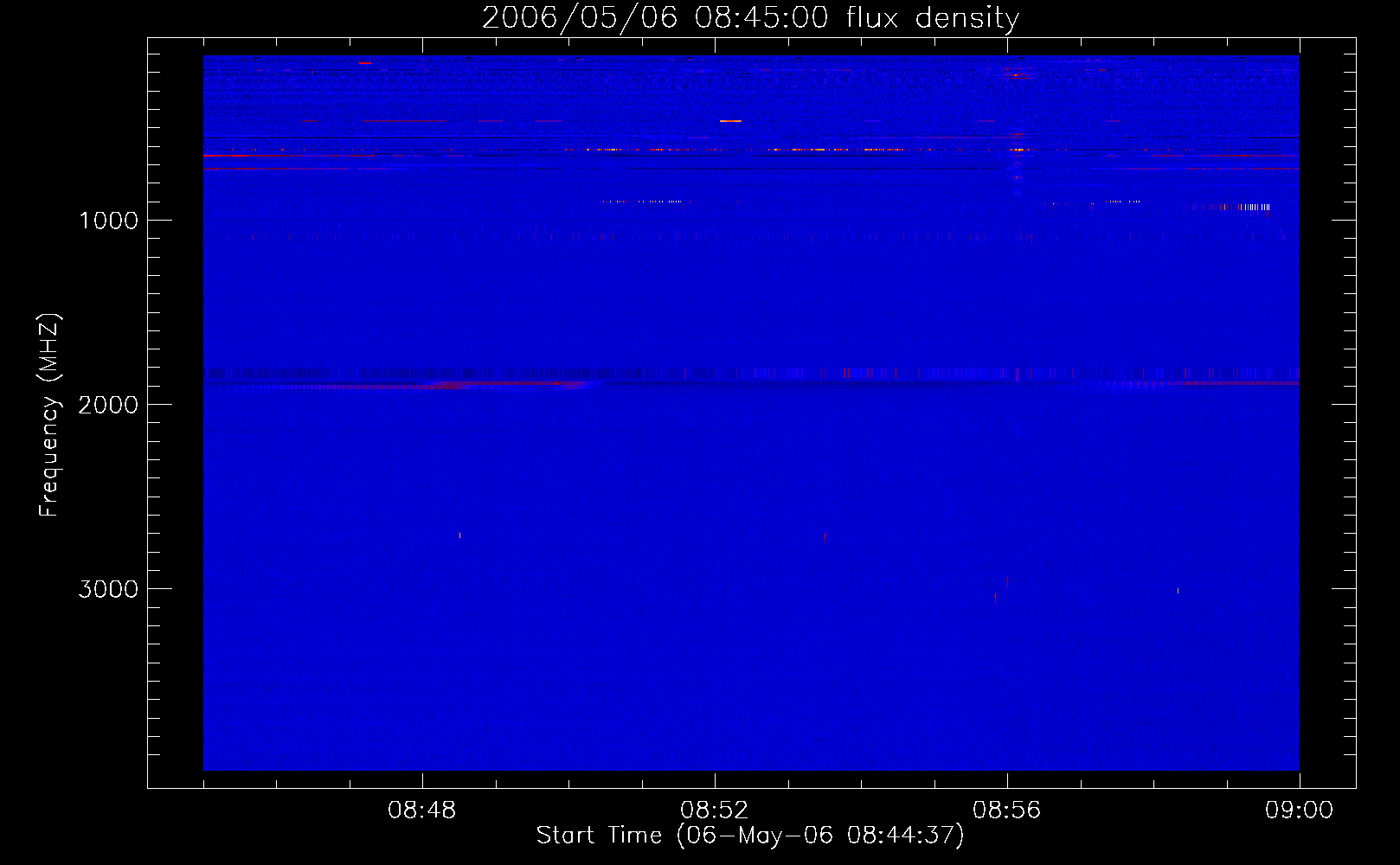Click the plot title '2006/05/06 08:45:00 flux density'
This screenshot has height=865, width=1400.
[x=750, y=18]
